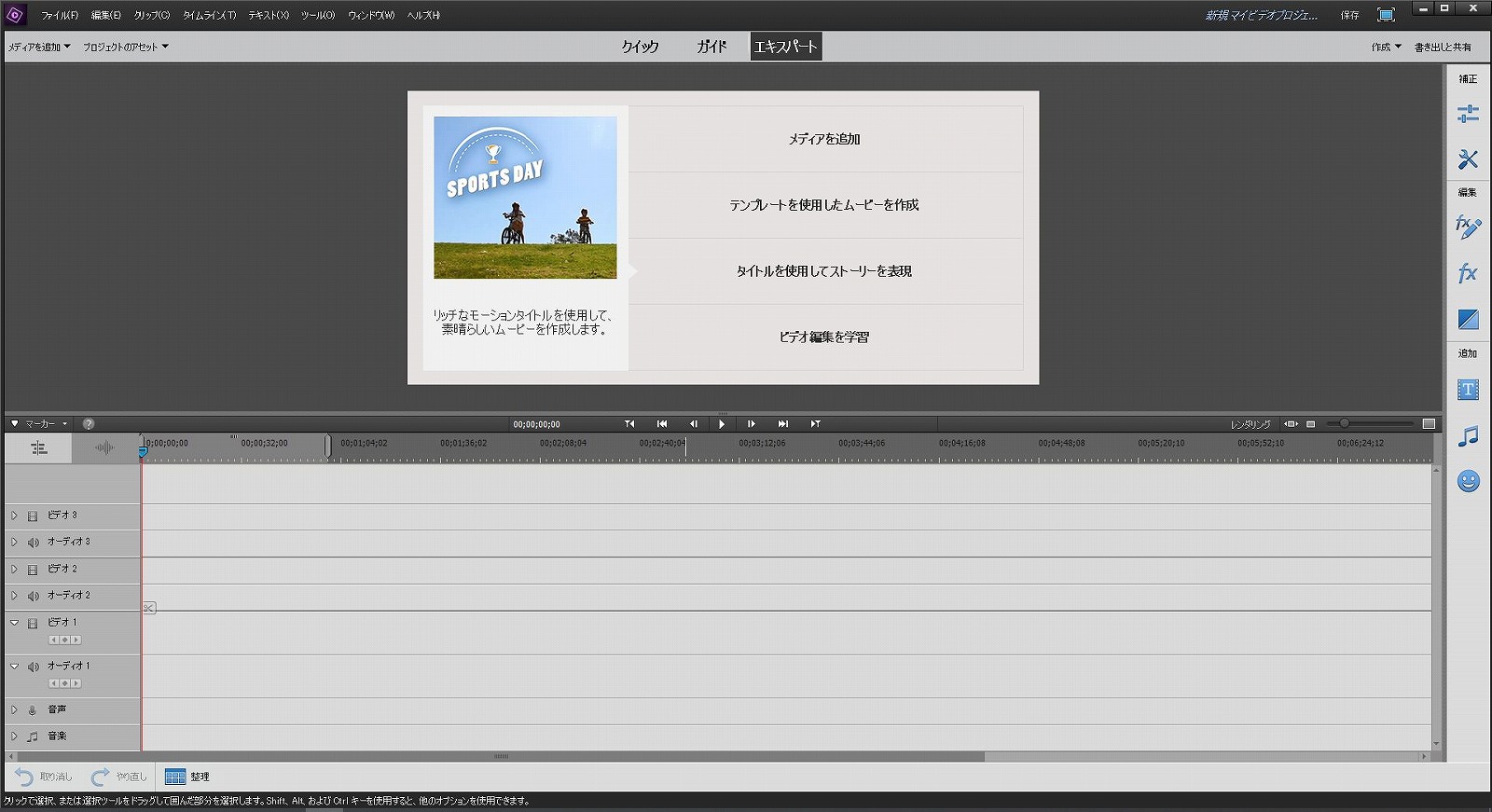Viewport: 1492px width, 812px height.
Task: Toggle the audio waveform view button
Action: [x=104, y=448]
